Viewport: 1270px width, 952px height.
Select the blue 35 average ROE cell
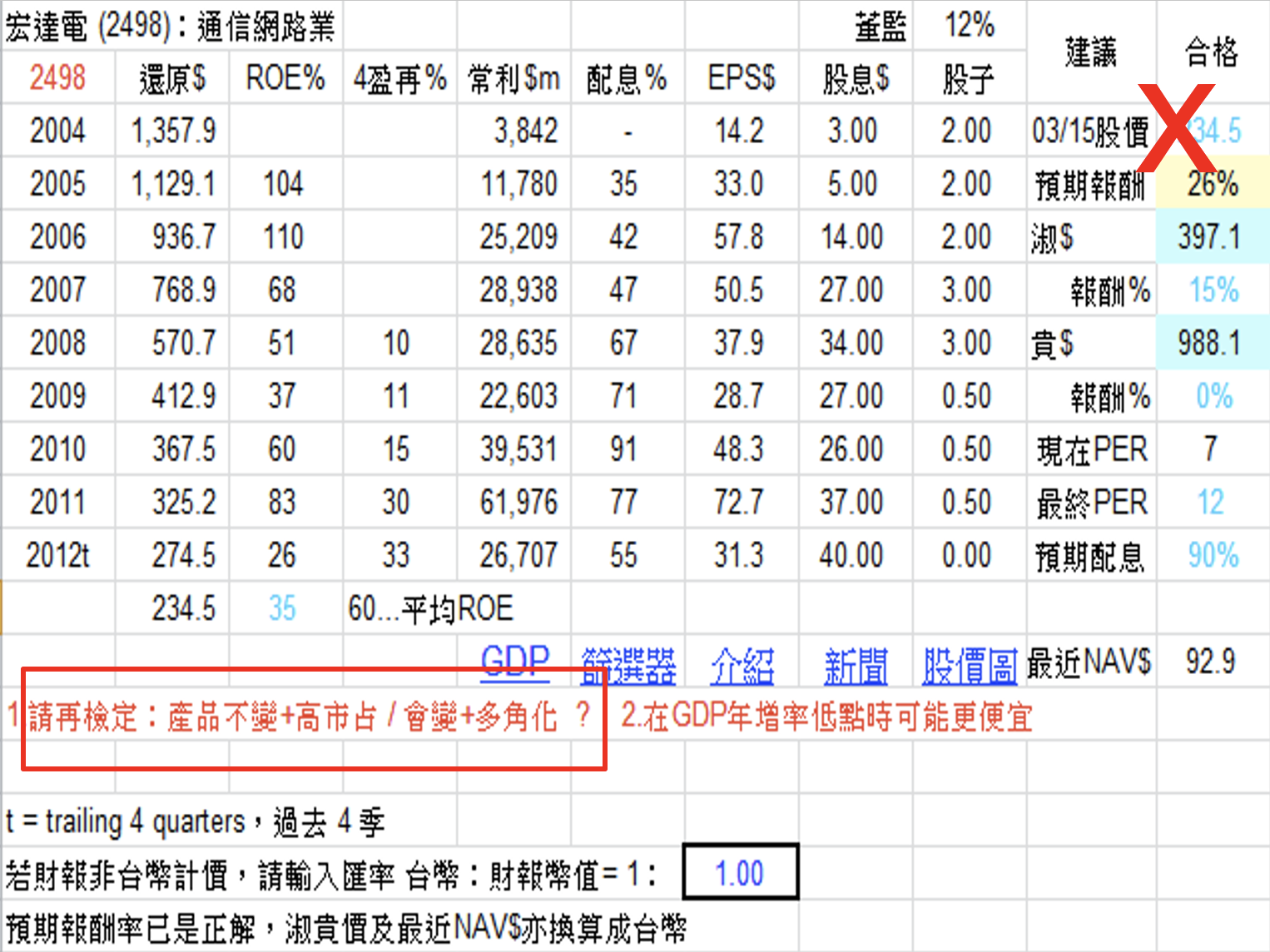click(x=282, y=608)
